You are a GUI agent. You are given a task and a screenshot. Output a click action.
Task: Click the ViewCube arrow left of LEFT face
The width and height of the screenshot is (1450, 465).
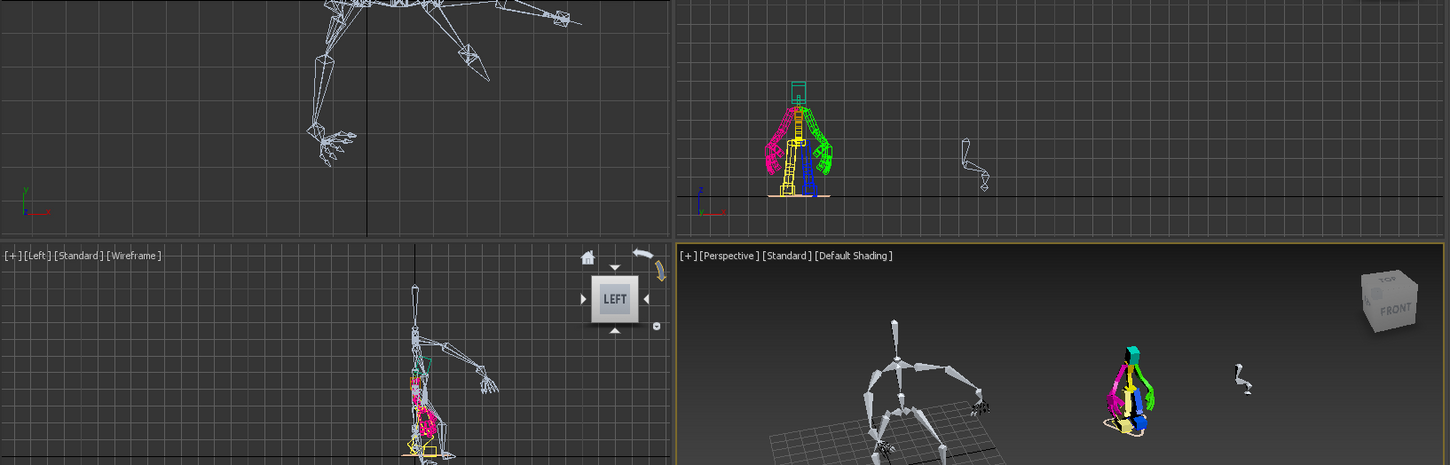click(583, 299)
